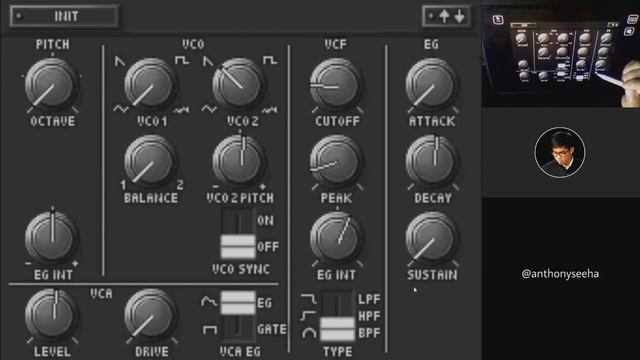The height and width of the screenshot is (360, 640).
Task: Toggle the VCO SYNC switch
Action: point(238,234)
